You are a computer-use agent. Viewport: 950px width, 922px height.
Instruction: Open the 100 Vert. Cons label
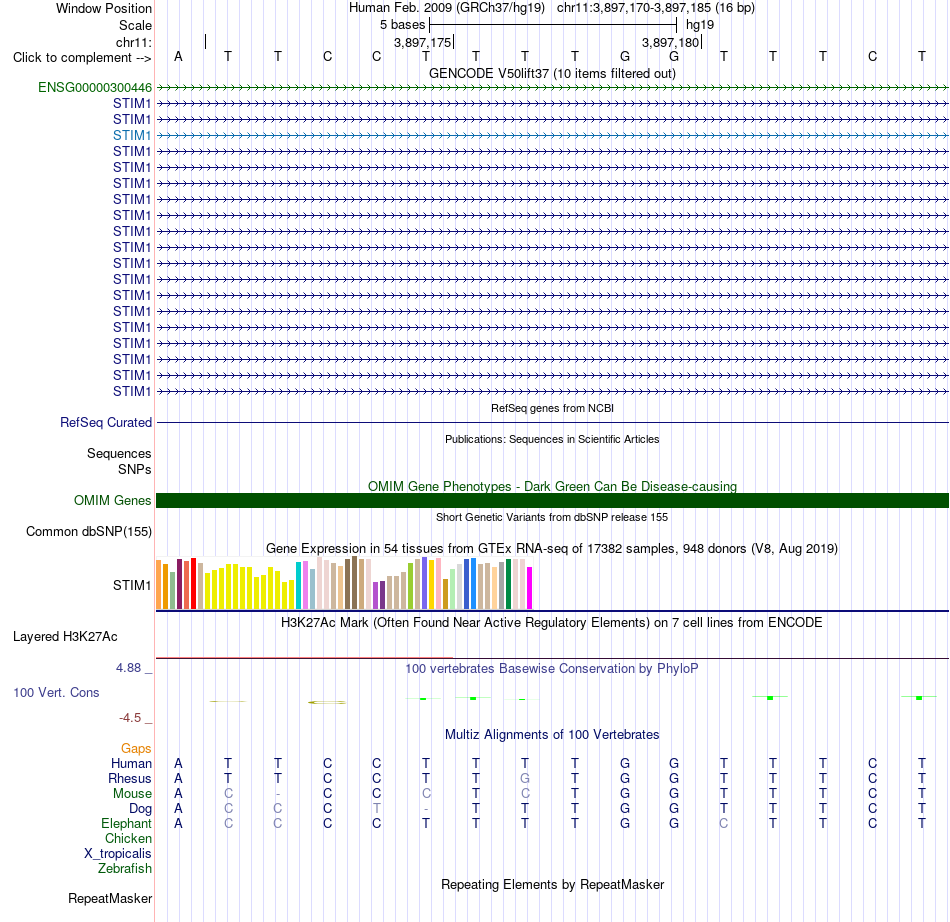56,692
